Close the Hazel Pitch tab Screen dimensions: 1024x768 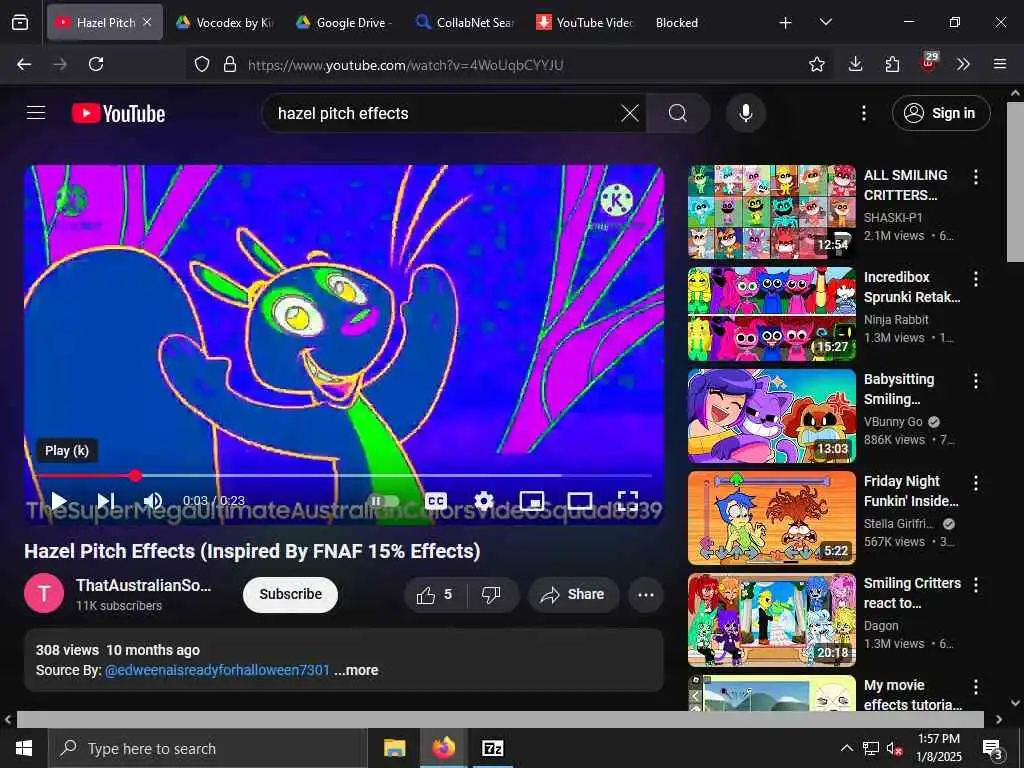pyautogui.click(x=147, y=22)
